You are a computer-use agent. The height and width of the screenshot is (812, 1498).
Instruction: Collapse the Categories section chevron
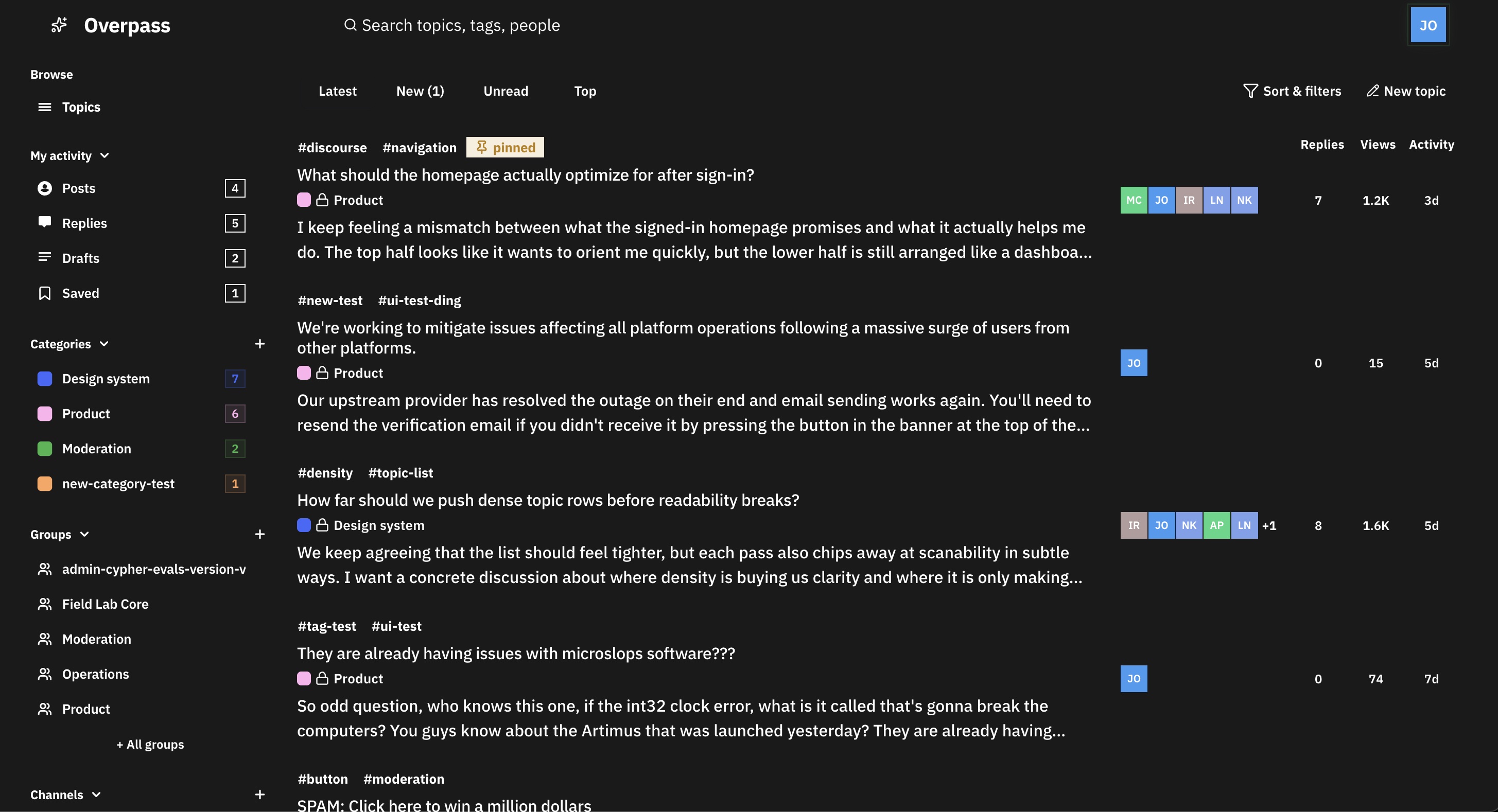[x=104, y=344]
